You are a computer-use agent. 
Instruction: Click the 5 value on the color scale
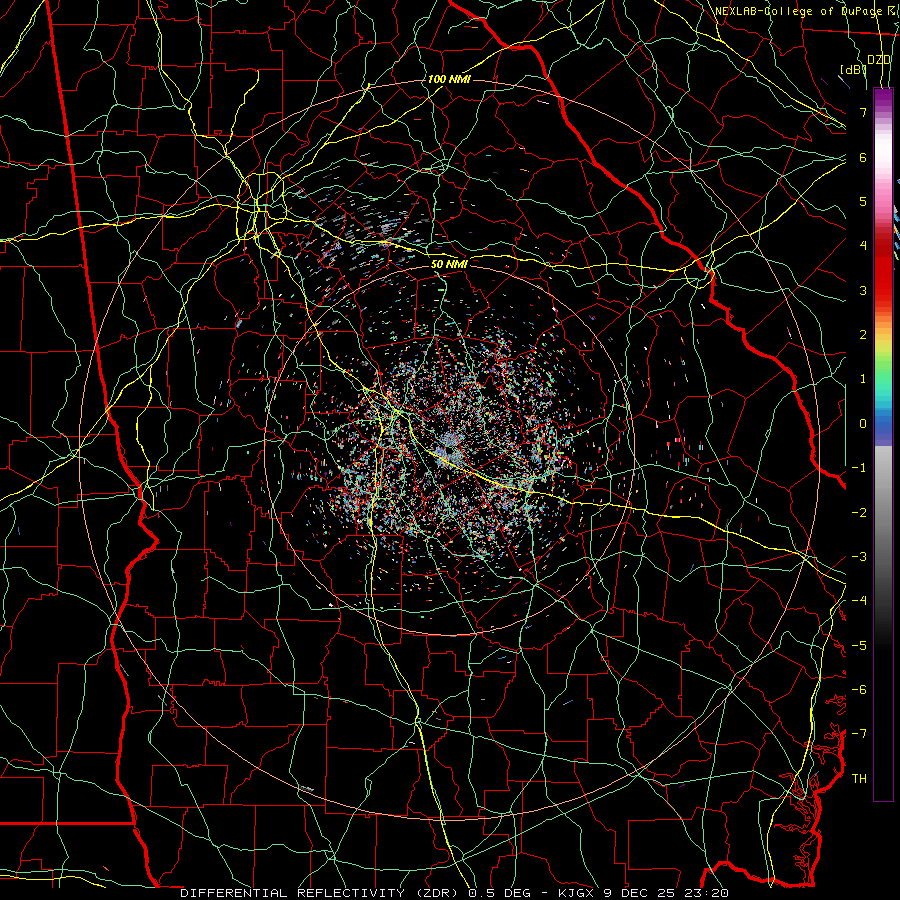click(x=863, y=201)
